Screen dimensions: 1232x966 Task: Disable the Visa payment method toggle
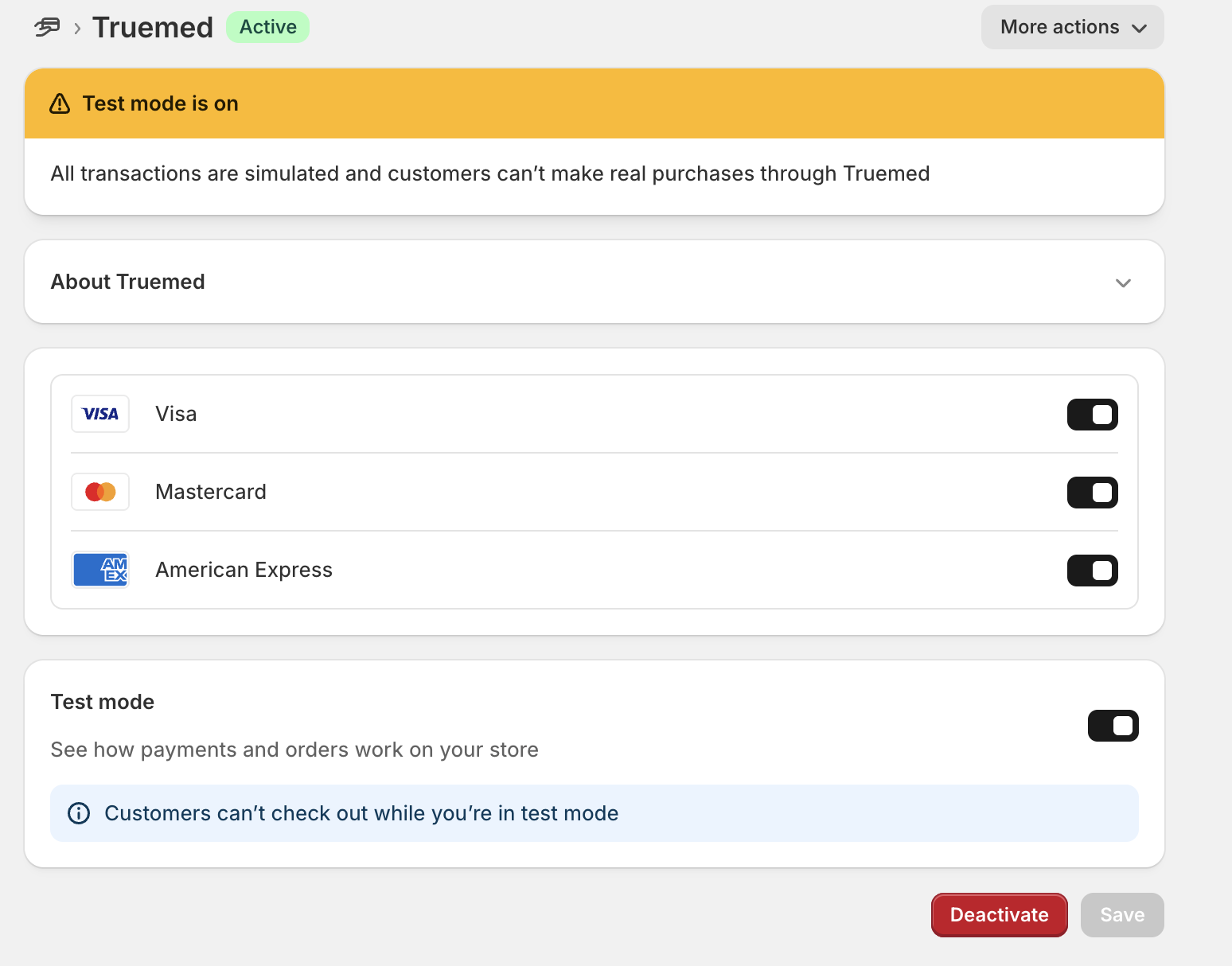click(x=1093, y=414)
